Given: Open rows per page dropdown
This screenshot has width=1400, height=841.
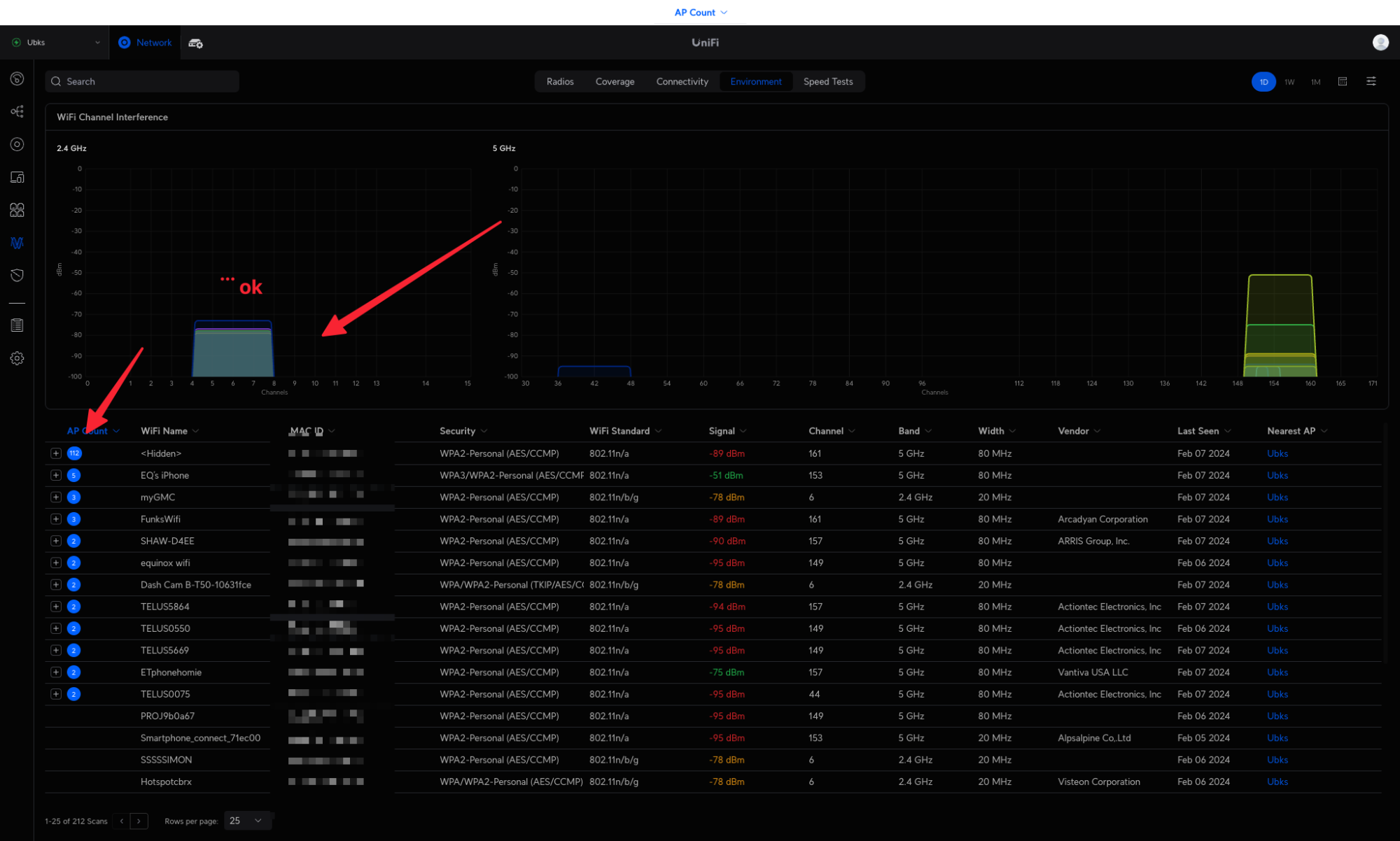Looking at the screenshot, I should tap(246, 821).
